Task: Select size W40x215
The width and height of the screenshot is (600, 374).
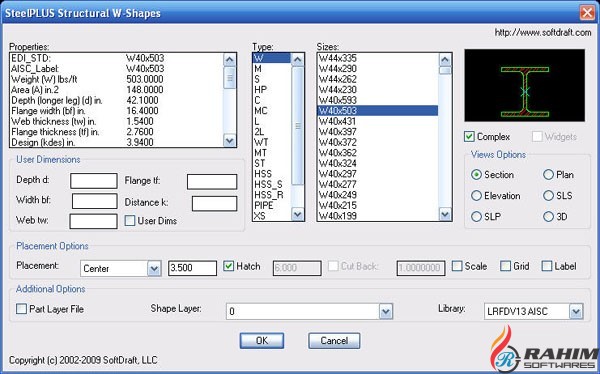Action: pyautogui.click(x=378, y=206)
